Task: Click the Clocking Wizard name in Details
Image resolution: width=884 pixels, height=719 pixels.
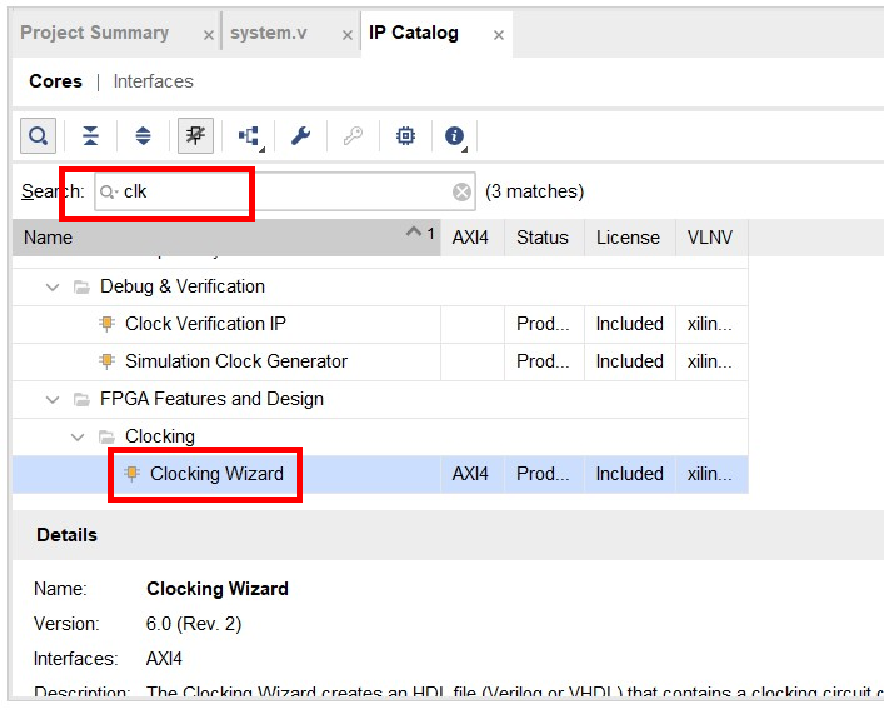Action: coord(218,589)
